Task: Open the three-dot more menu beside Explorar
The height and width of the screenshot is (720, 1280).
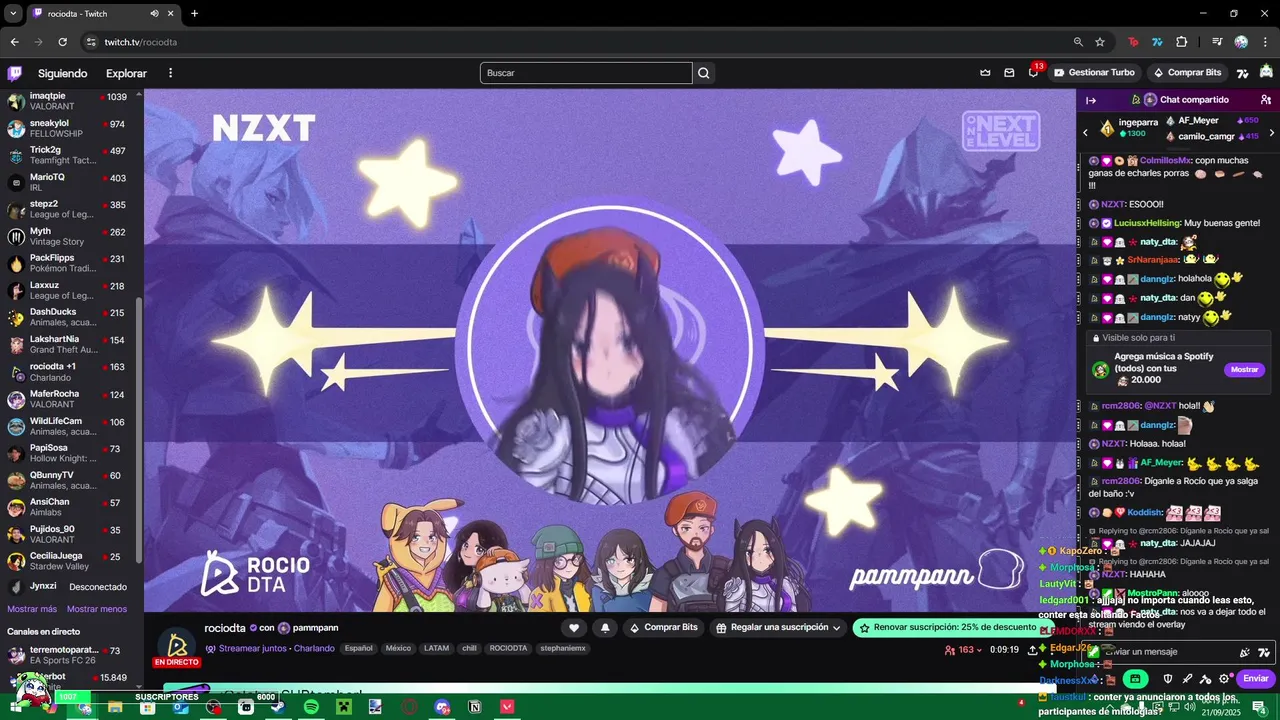Action: pos(170,73)
